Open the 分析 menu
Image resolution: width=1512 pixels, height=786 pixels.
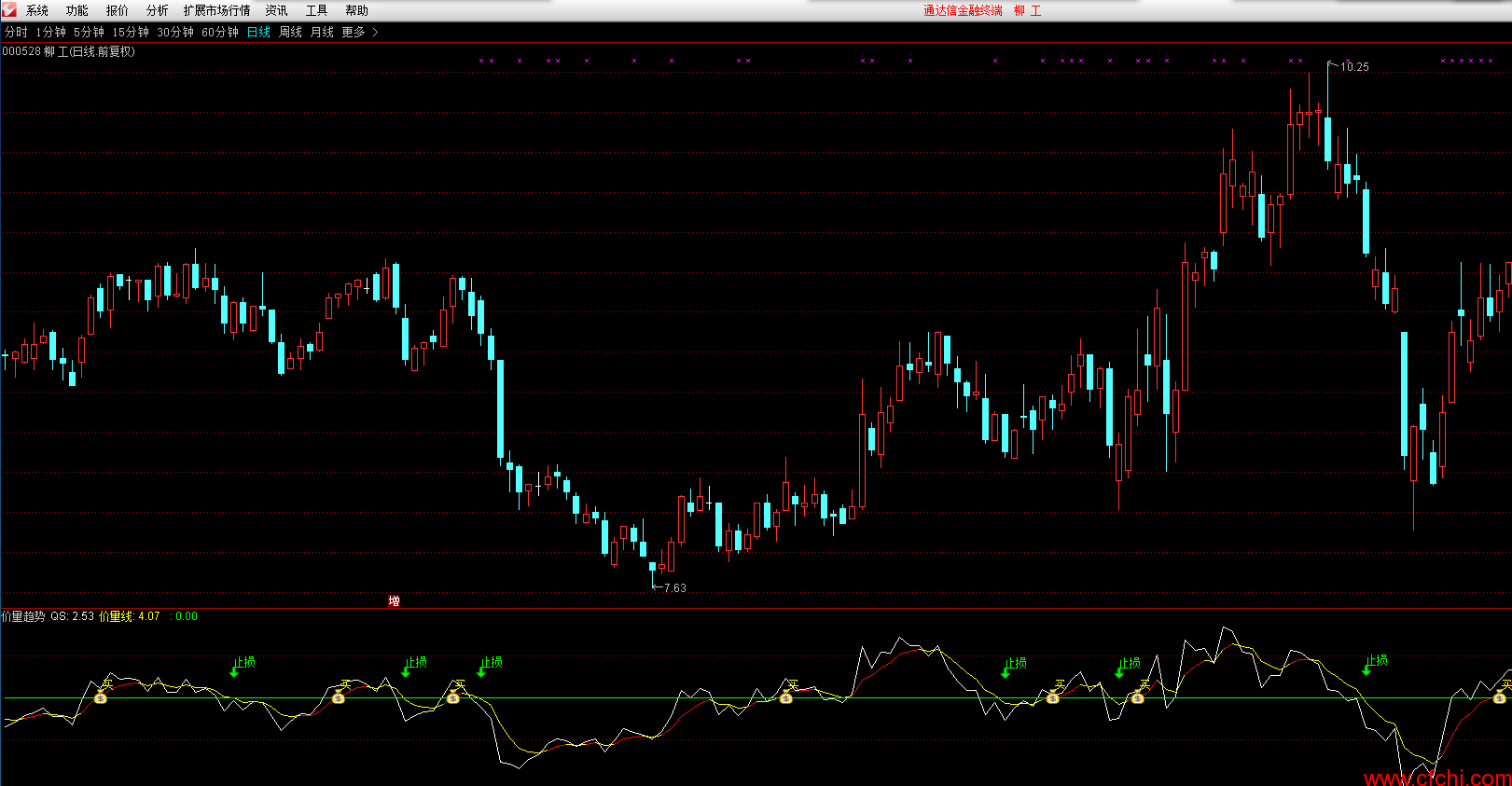point(158,10)
